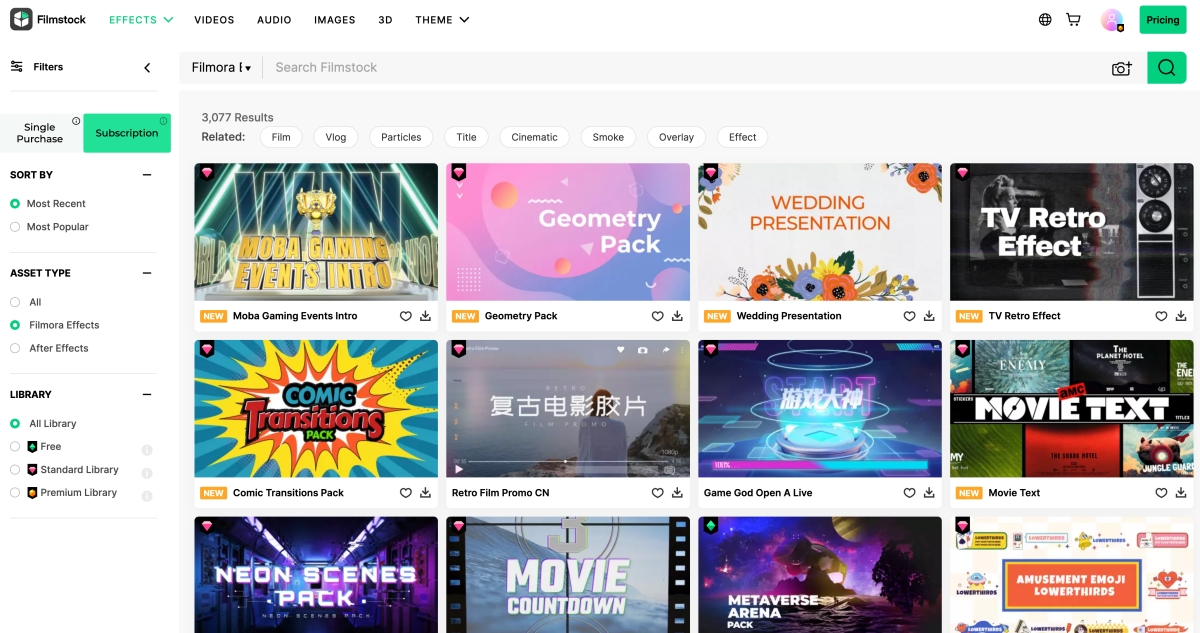This screenshot has height=633, width=1200.
Task: Select the Most Popular sort option
Action: click(x=15, y=227)
